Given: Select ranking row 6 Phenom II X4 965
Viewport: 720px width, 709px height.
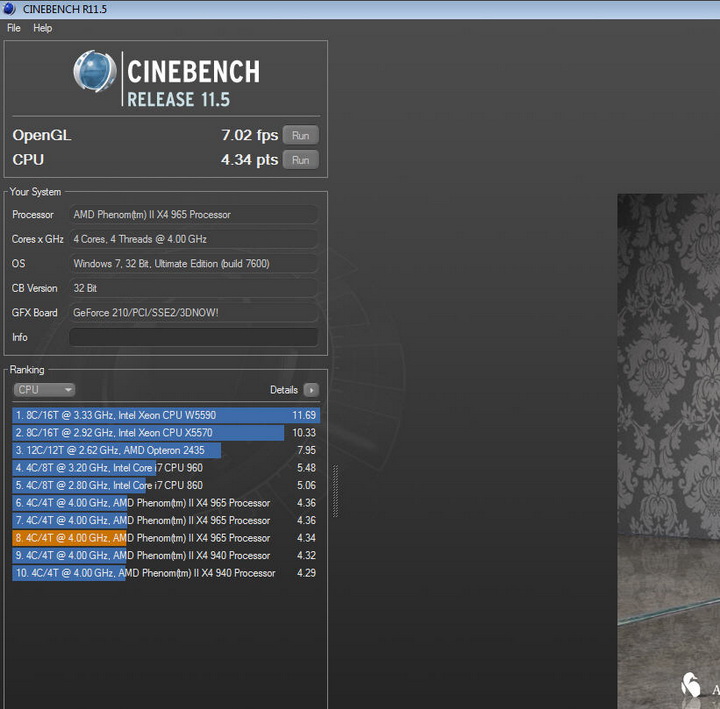Looking at the screenshot, I should (166, 503).
